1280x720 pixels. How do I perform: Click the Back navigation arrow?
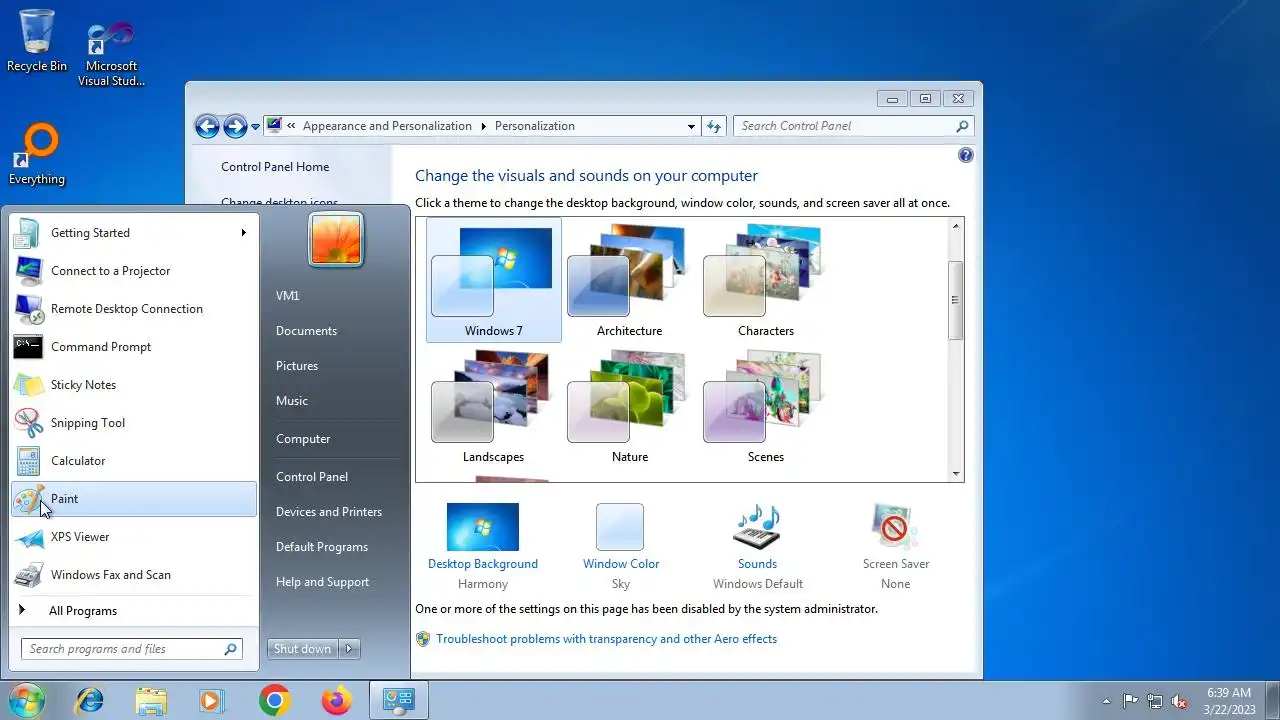coord(207,126)
